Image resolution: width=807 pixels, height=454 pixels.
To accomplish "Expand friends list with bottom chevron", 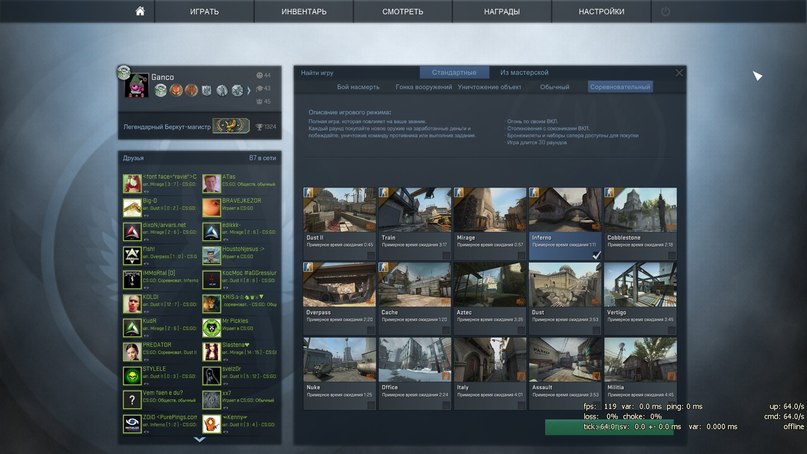I will [x=200, y=439].
